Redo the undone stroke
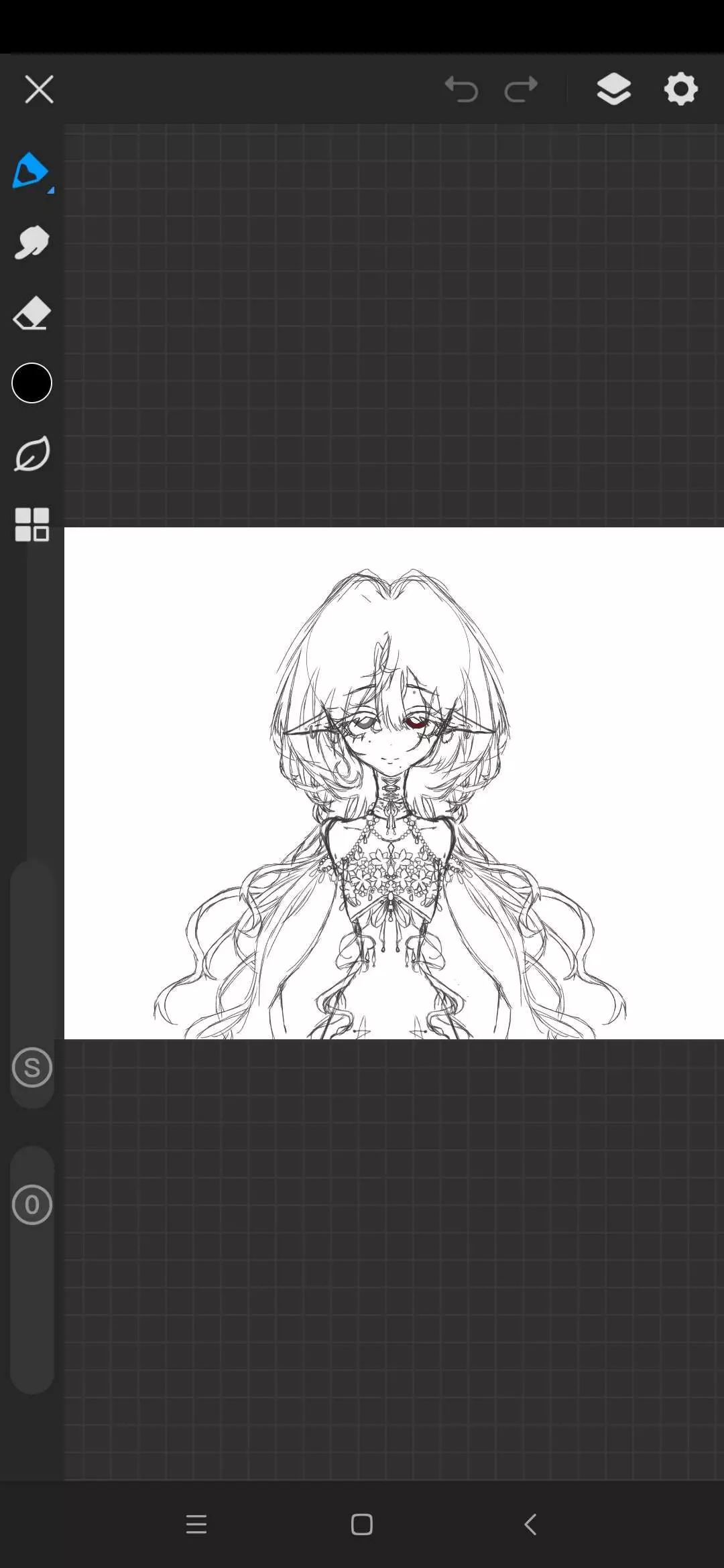Image resolution: width=724 pixels, height=1568 pixels. (521, 89)
